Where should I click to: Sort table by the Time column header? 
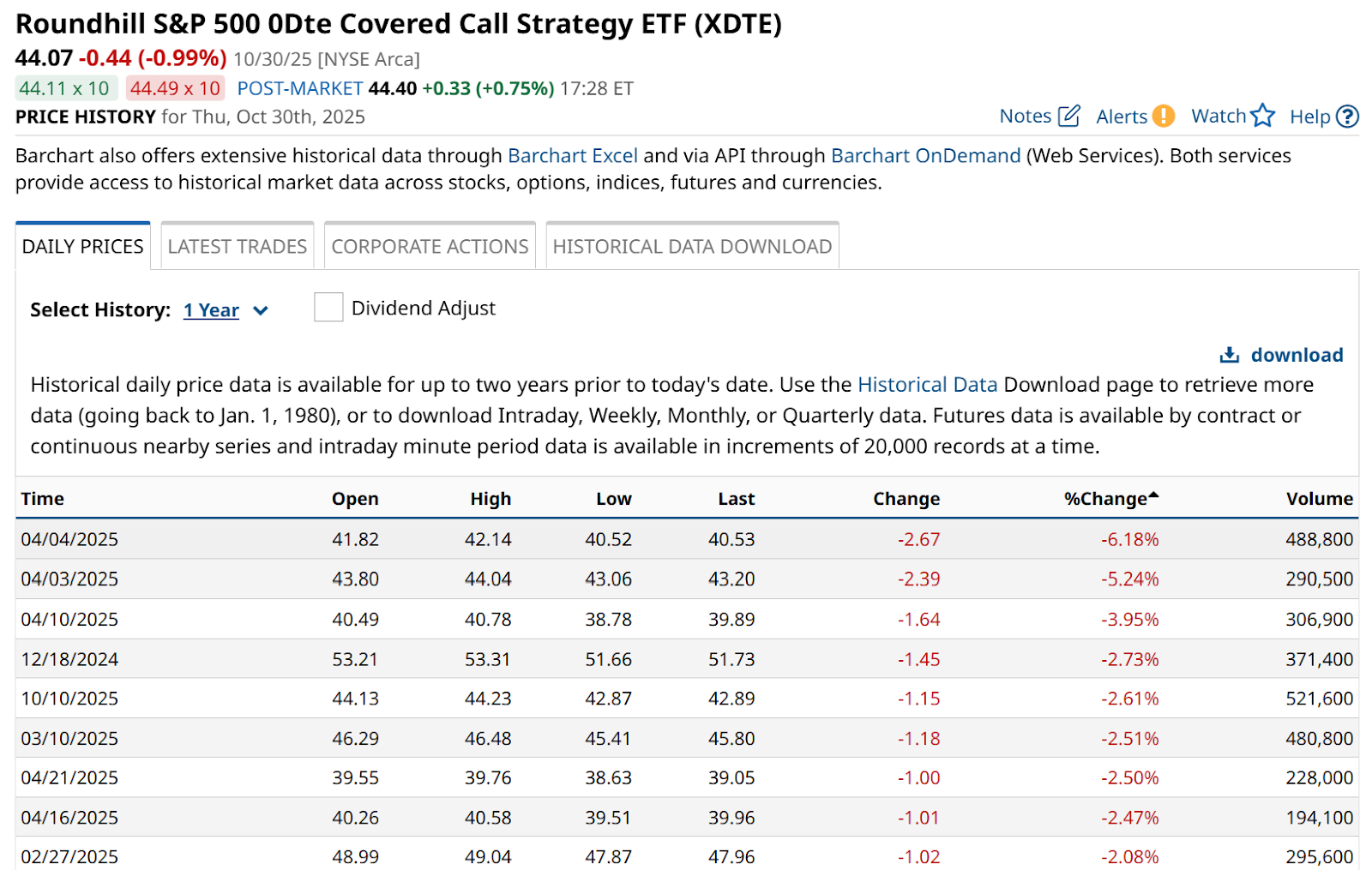[43, 499]
